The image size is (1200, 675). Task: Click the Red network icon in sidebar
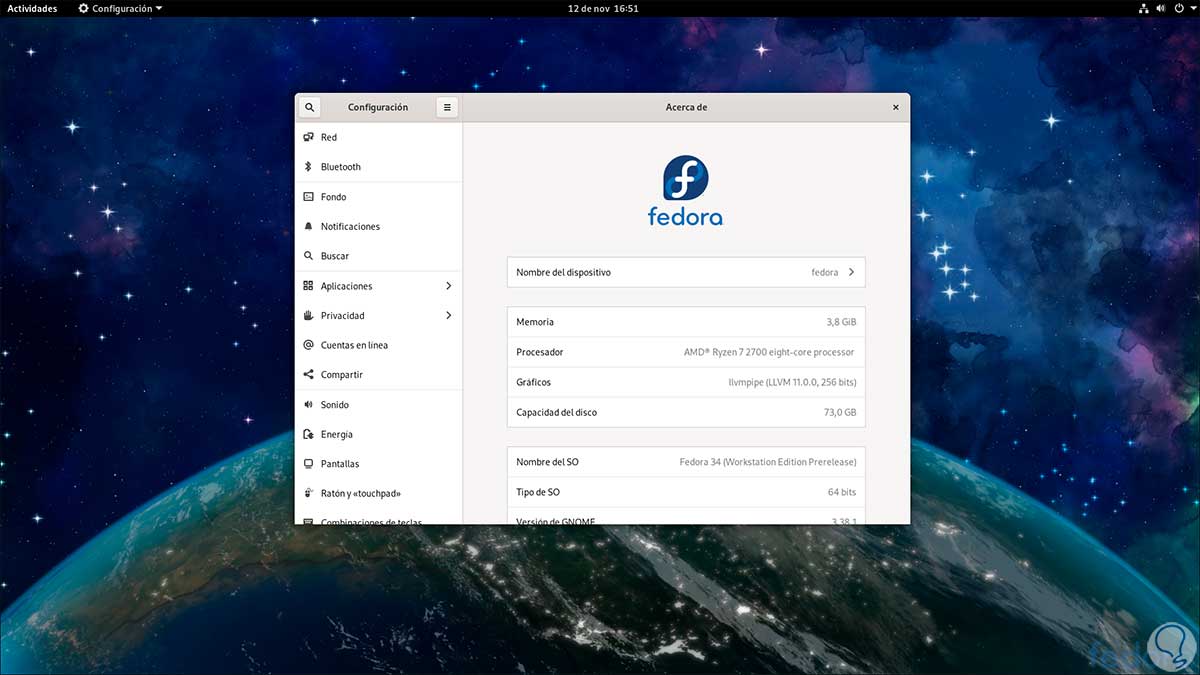tap(309, 137)
